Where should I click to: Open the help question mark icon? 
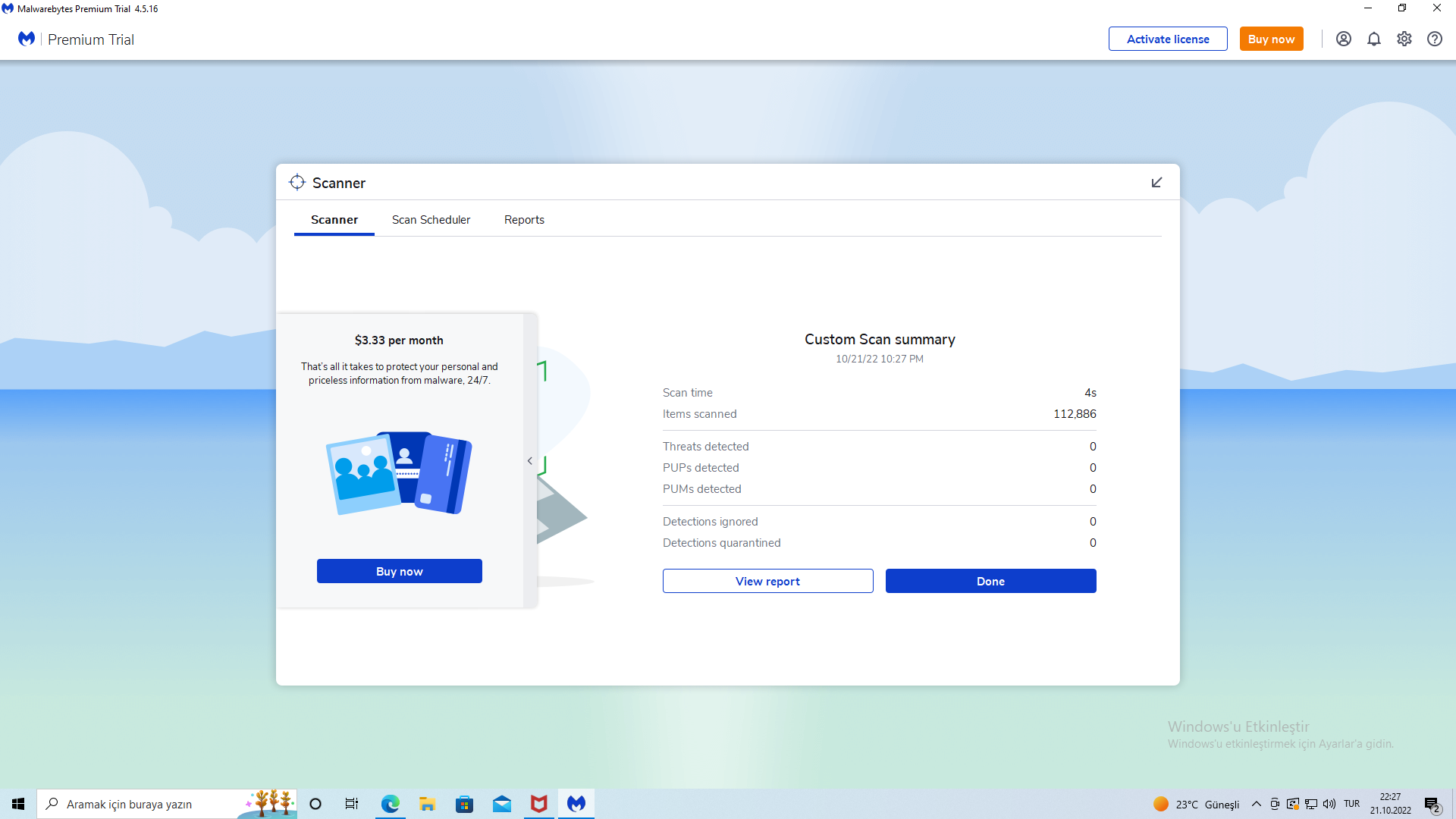click(1434, 39)
